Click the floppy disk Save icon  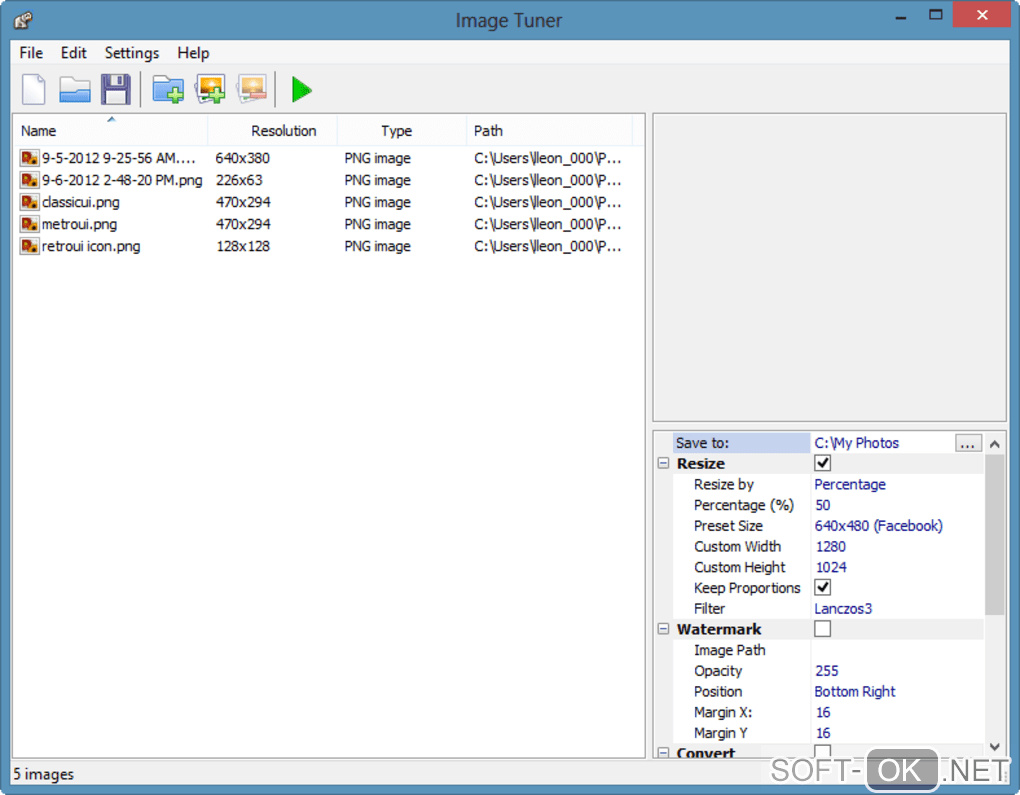[116, 90]
